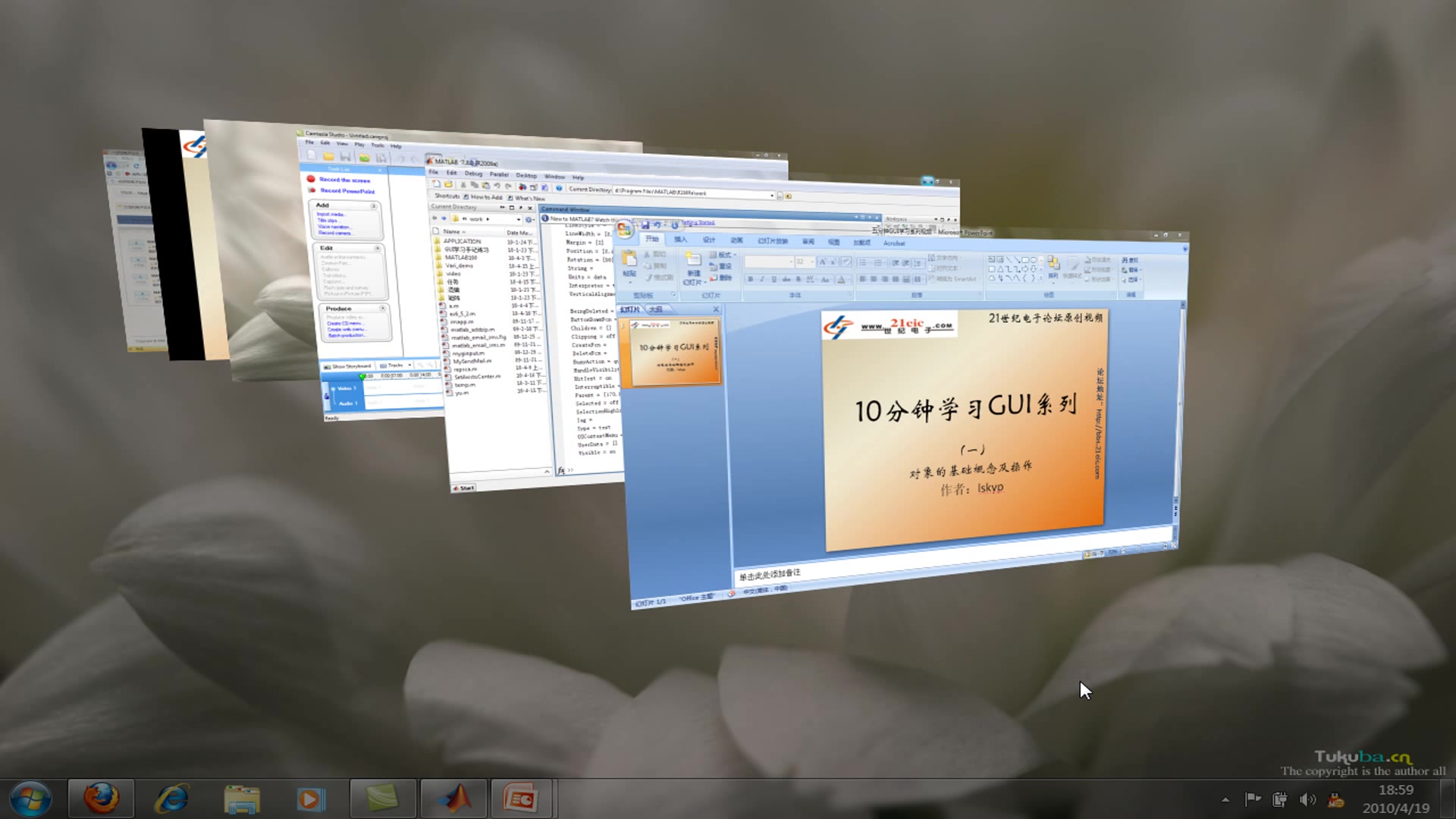This screenshot has width=1456, height=819.
Task: Click the Help question icon in MATLAB toolbar
Action: 559,188
